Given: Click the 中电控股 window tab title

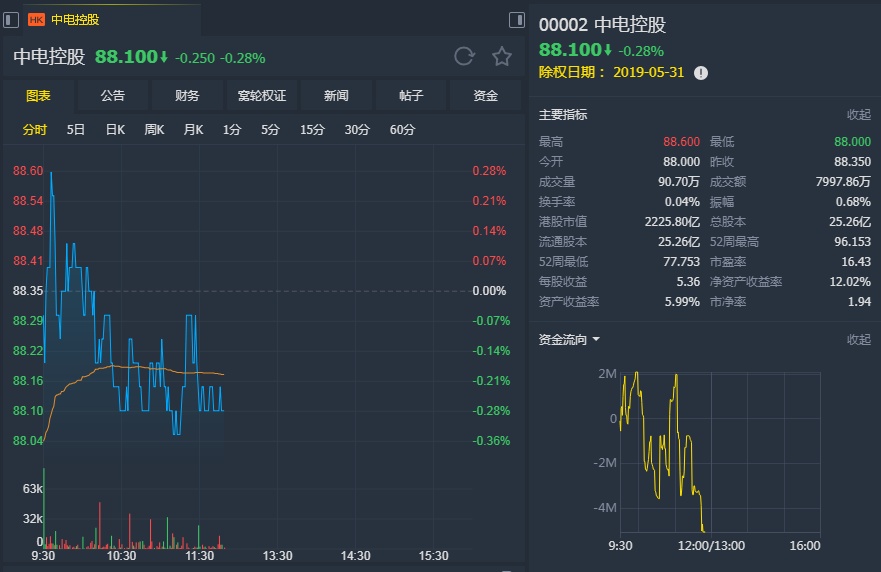Looking at the screenshot, I should 76,19.
